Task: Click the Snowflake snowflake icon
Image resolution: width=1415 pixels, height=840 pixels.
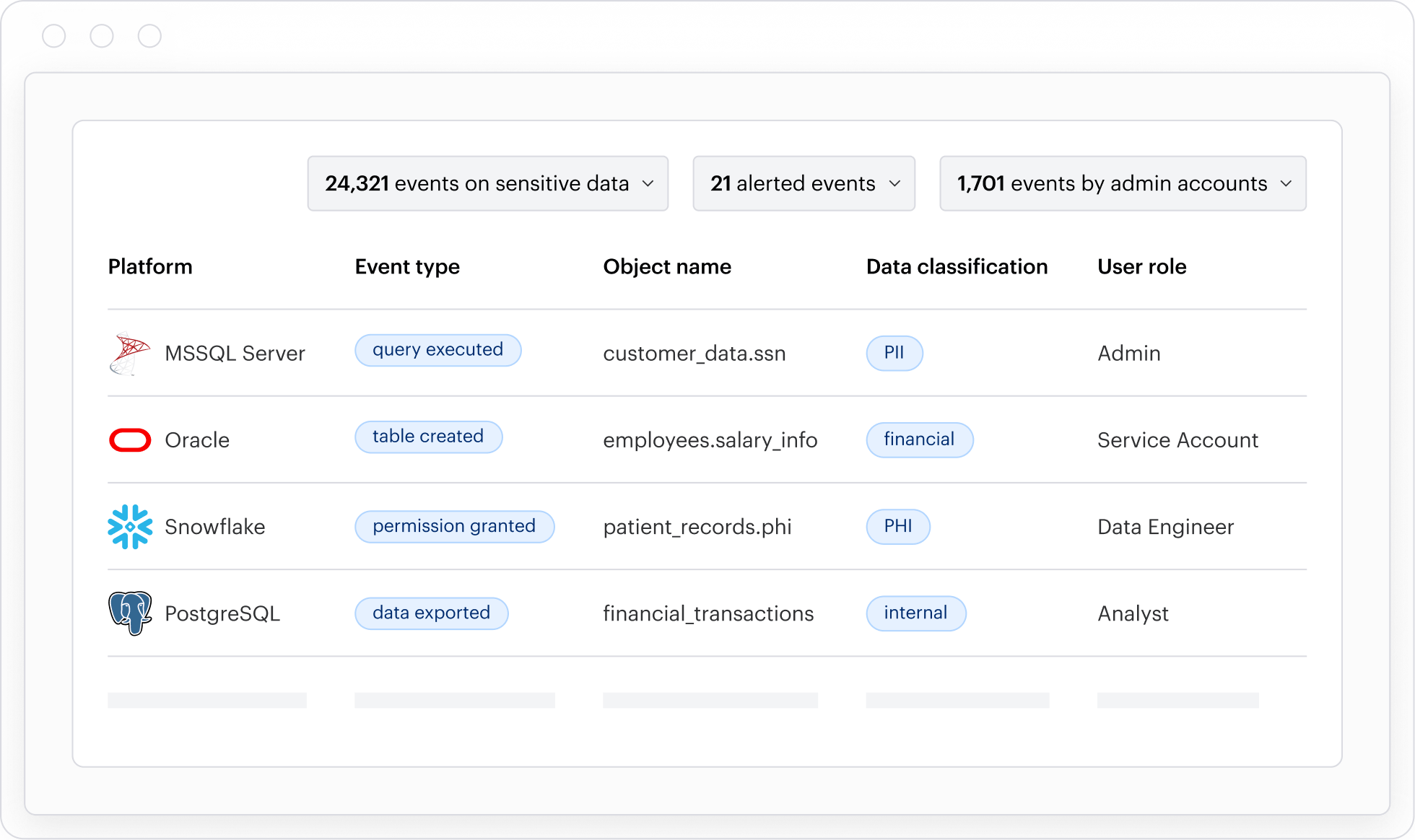Action: 130,526
